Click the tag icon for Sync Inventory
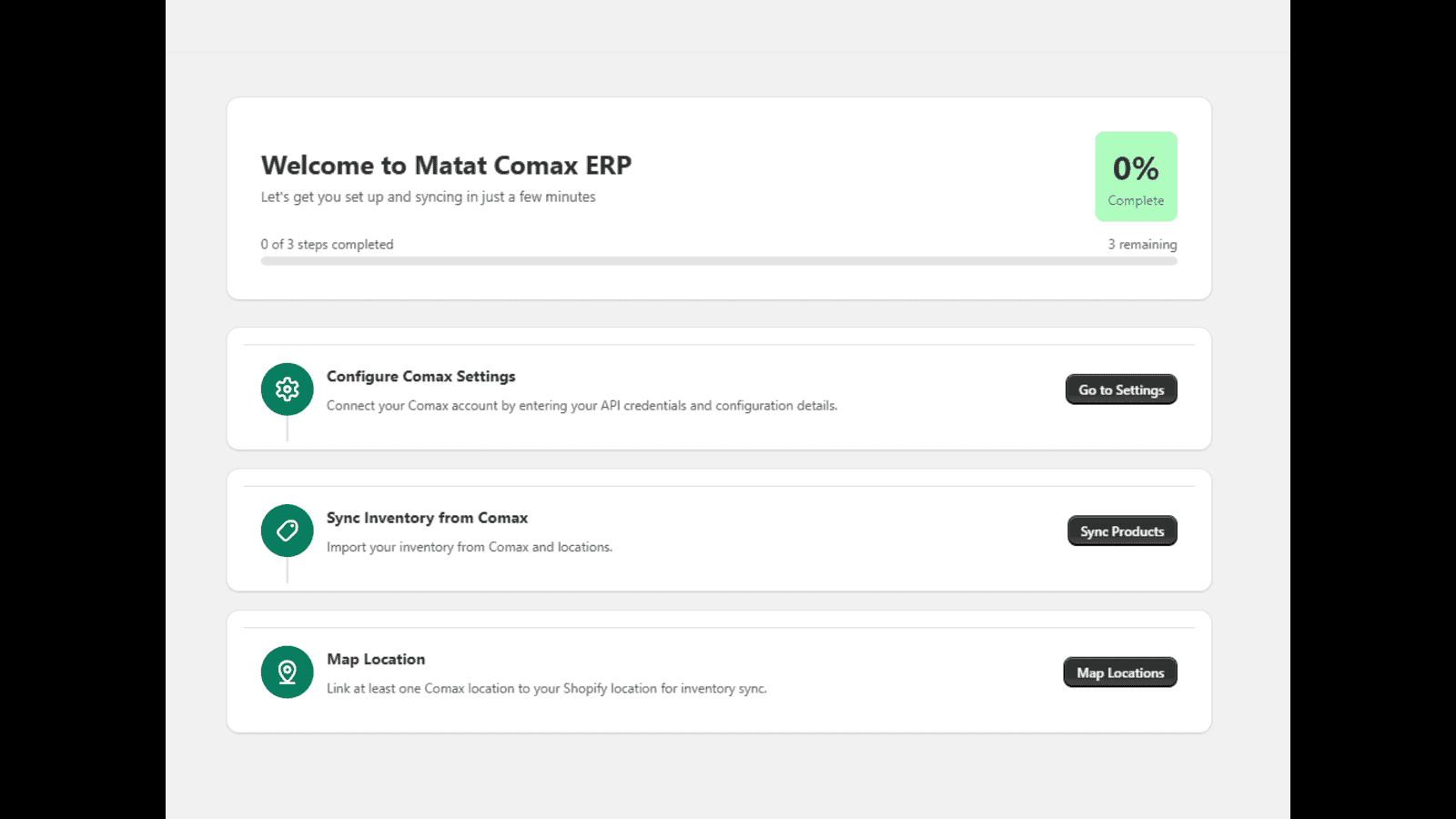 pyautogui.click(x=287, y=531)
